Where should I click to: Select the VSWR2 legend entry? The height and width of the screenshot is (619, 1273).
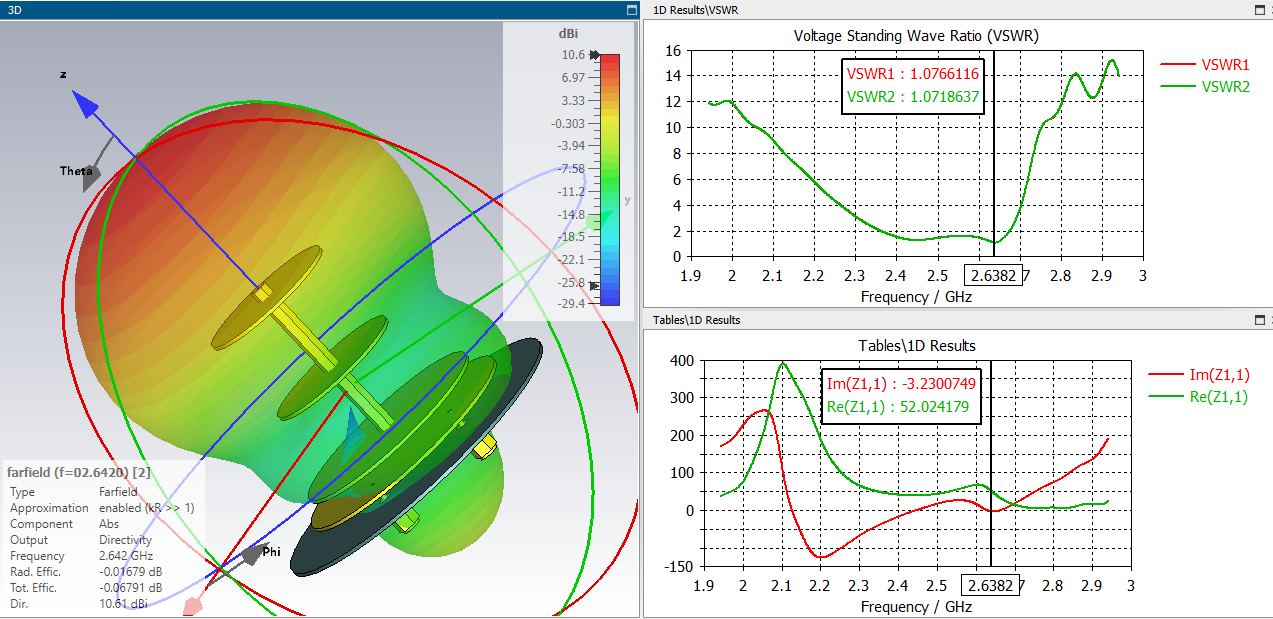[1205, 87]
